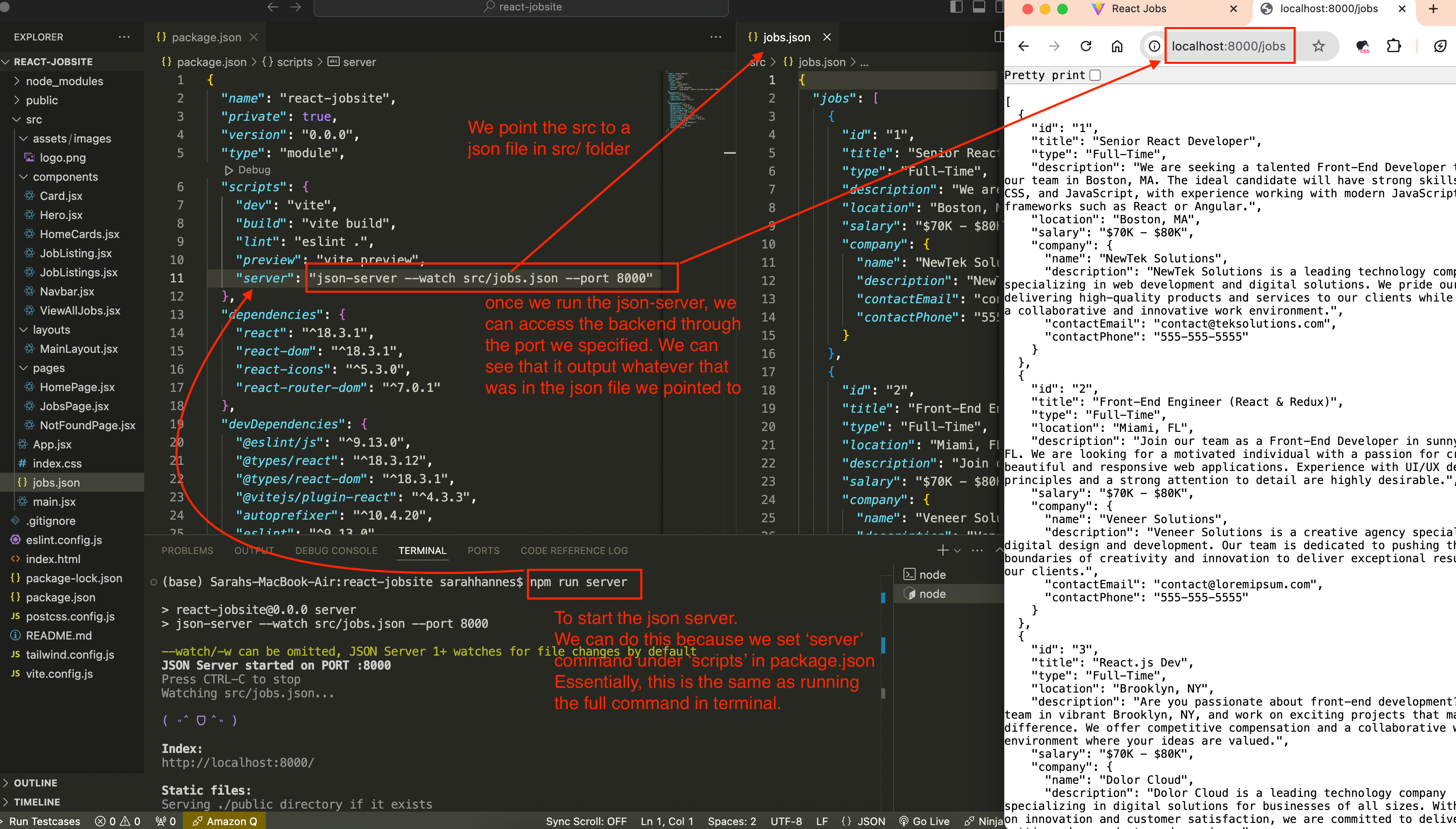Open terminal panel more actions ellipsis
The image size is (1456, 829).
pos(977,550)
